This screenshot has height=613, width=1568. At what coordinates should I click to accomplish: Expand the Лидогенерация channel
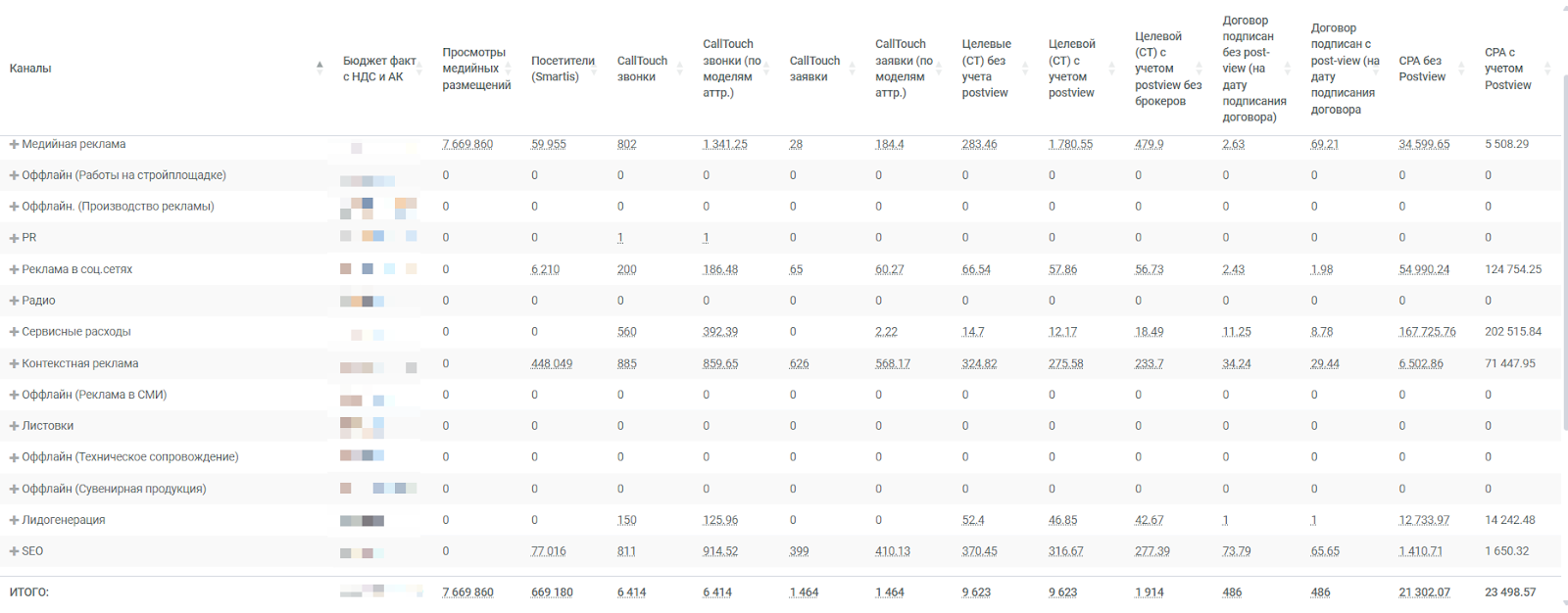(x=15, y=520)
